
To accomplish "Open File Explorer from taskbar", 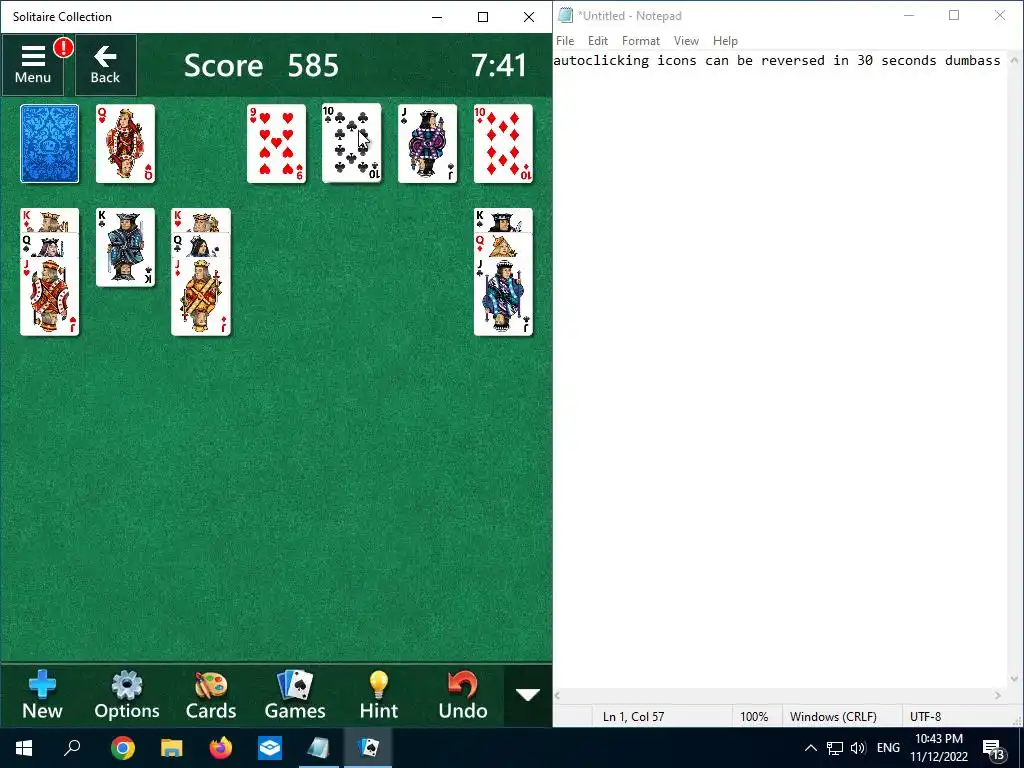I will point(172,748).
